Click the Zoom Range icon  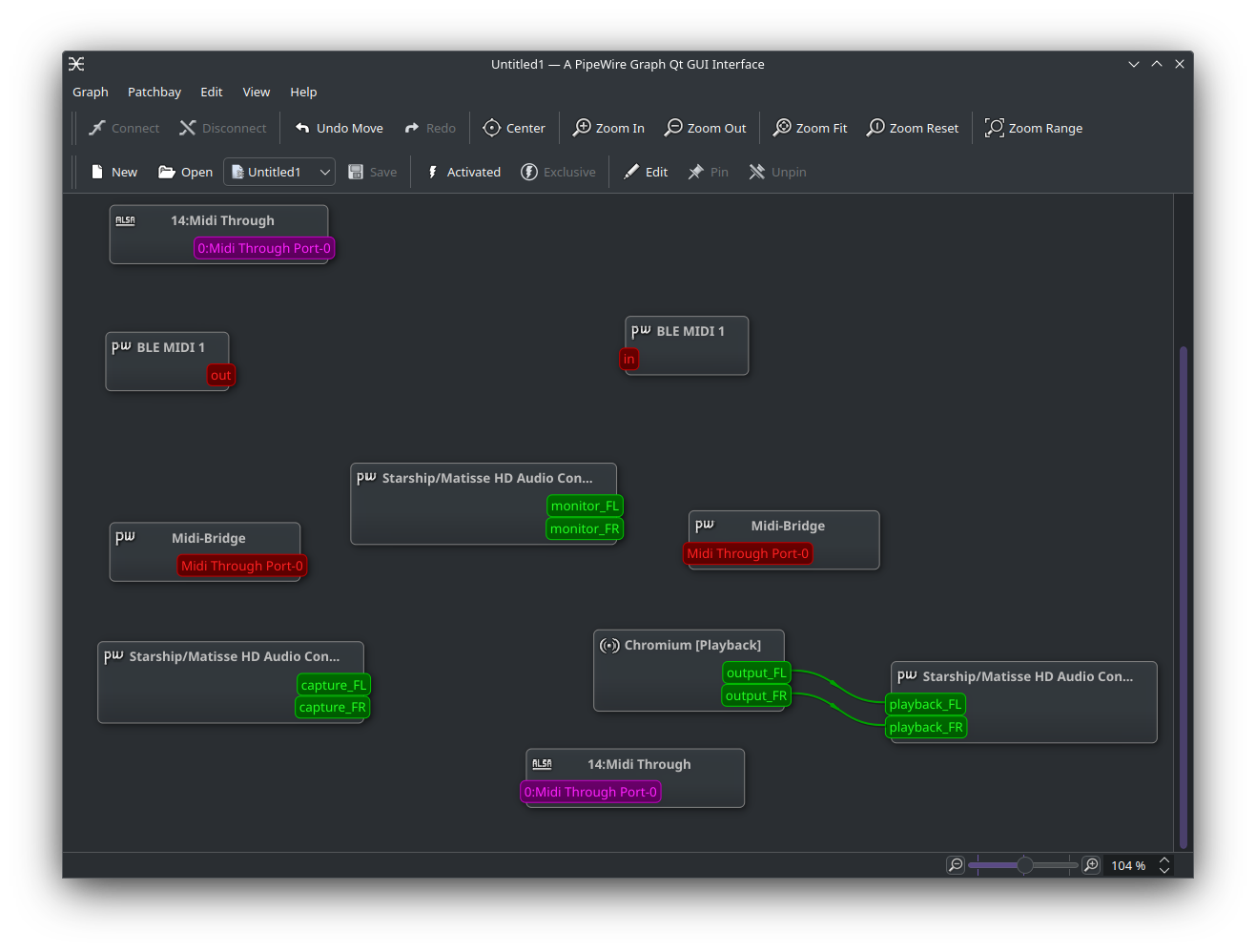[x=995, y=128]
